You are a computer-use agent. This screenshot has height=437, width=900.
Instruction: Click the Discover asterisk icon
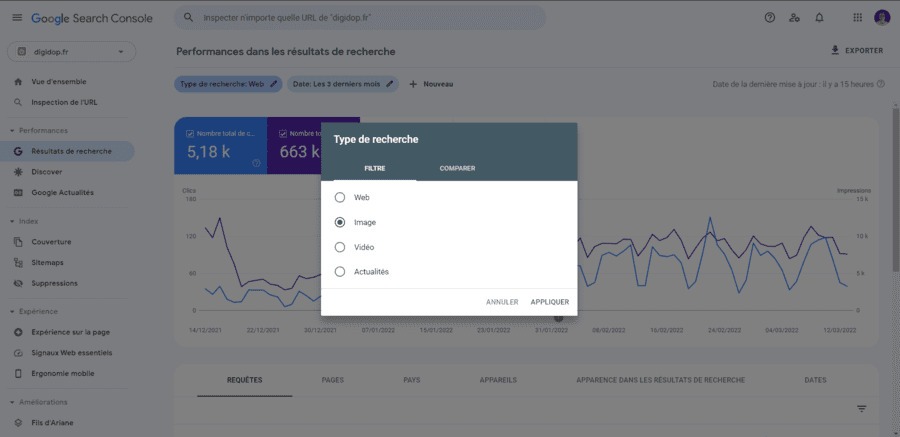click(x=18, y=172)
